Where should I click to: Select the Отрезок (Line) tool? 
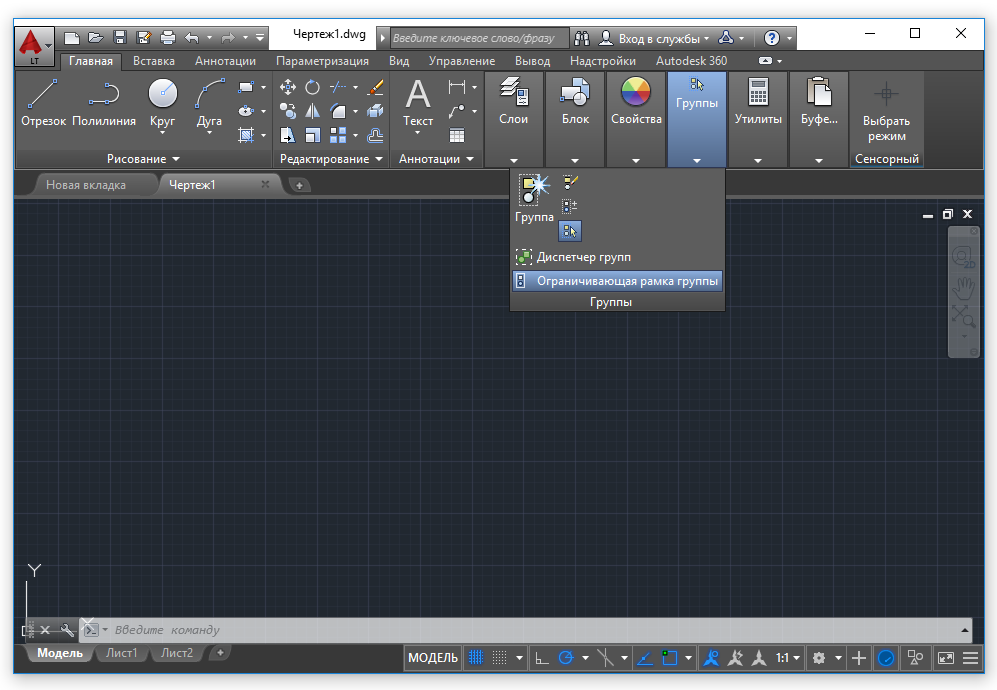click(43, 102)
